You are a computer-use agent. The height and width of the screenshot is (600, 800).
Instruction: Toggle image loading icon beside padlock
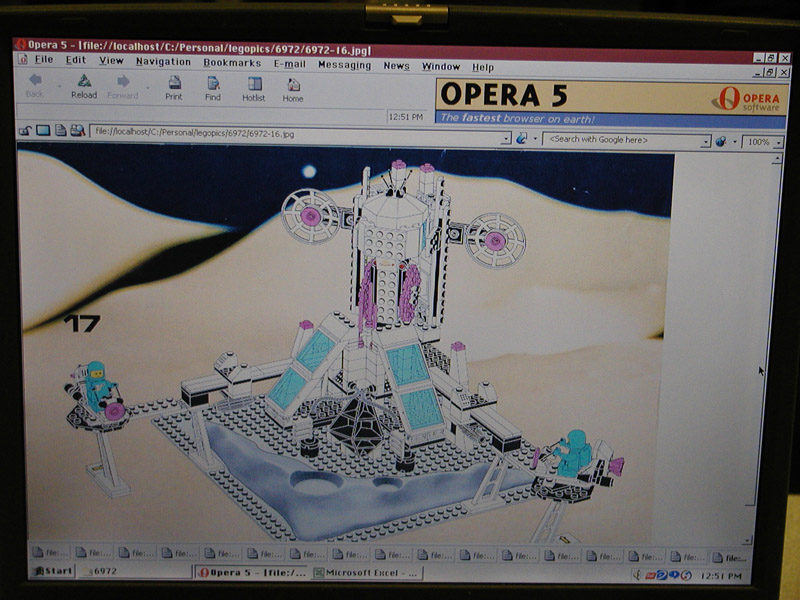point(43,131)
